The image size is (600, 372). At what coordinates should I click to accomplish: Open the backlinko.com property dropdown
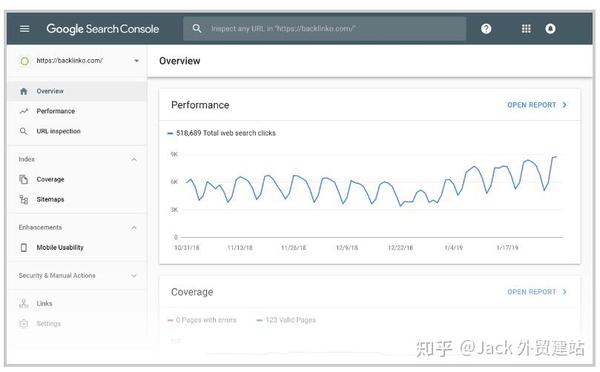coord(137,60)
